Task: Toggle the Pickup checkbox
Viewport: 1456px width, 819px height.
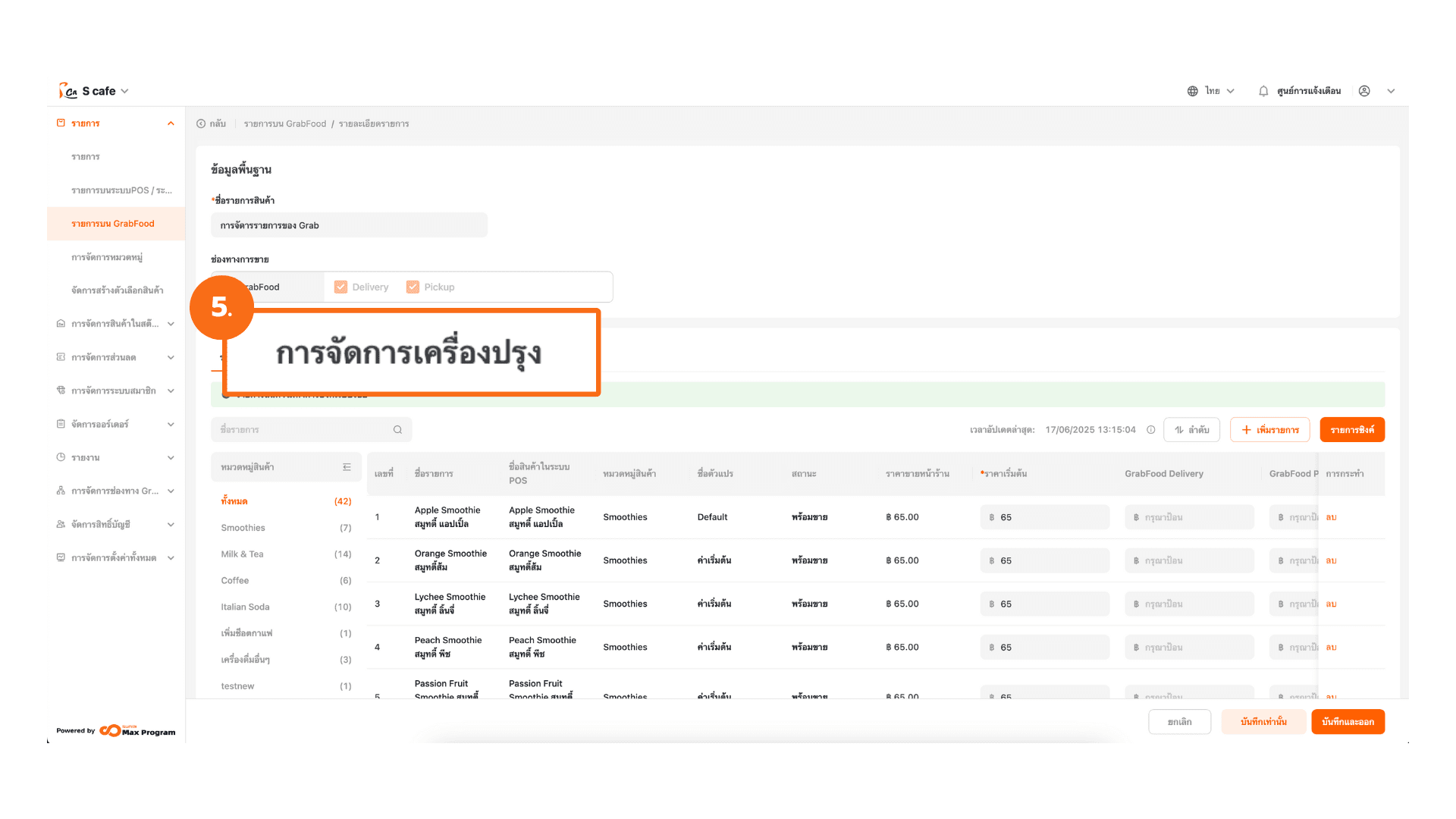Action: pos(413,287)
